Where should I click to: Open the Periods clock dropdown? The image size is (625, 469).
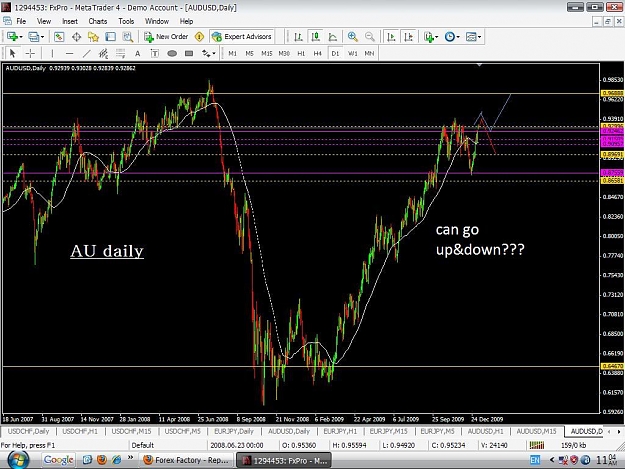[x=452, y=37]
